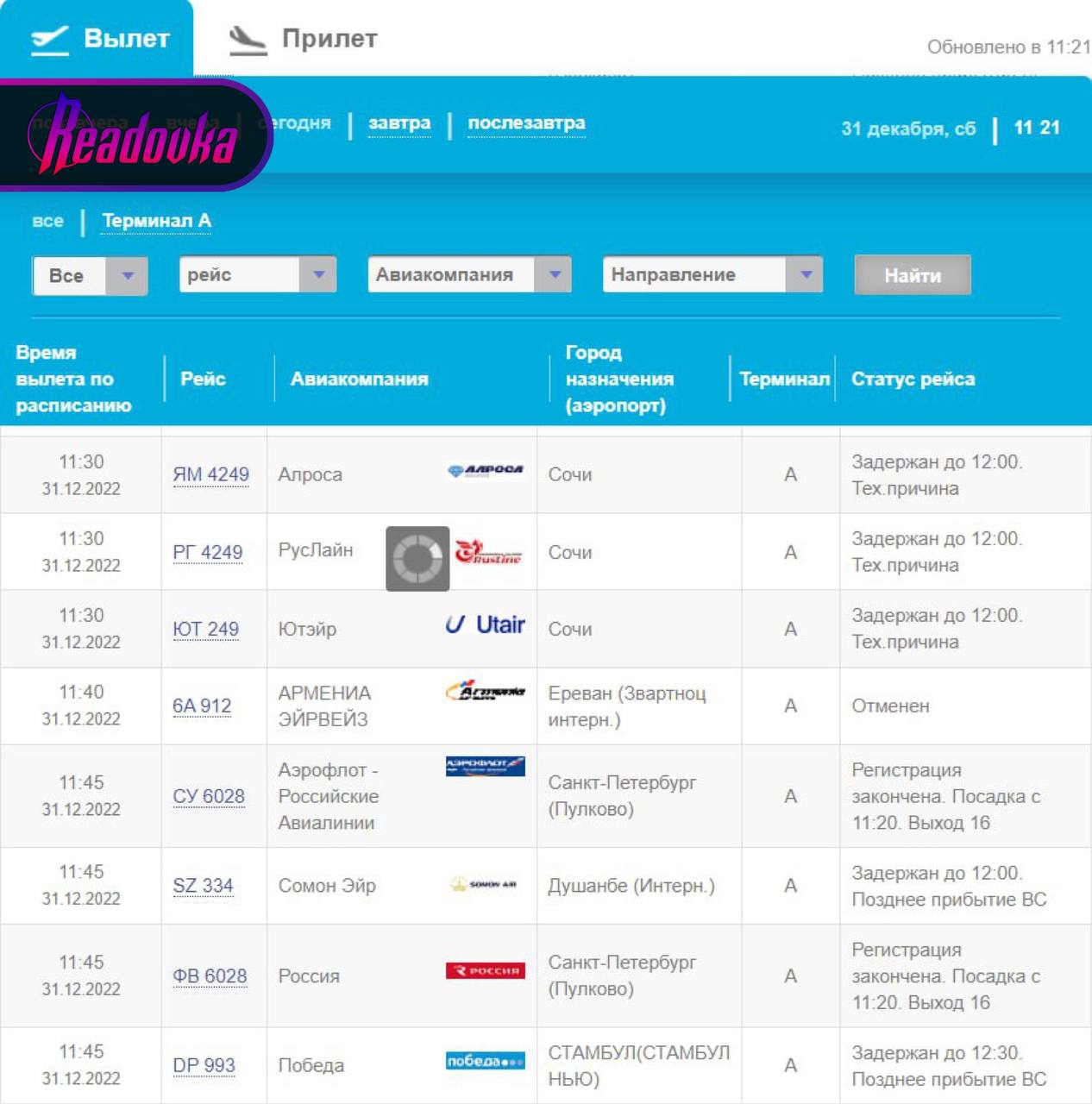
Task: Click the Найти search button
Action: 913,275
